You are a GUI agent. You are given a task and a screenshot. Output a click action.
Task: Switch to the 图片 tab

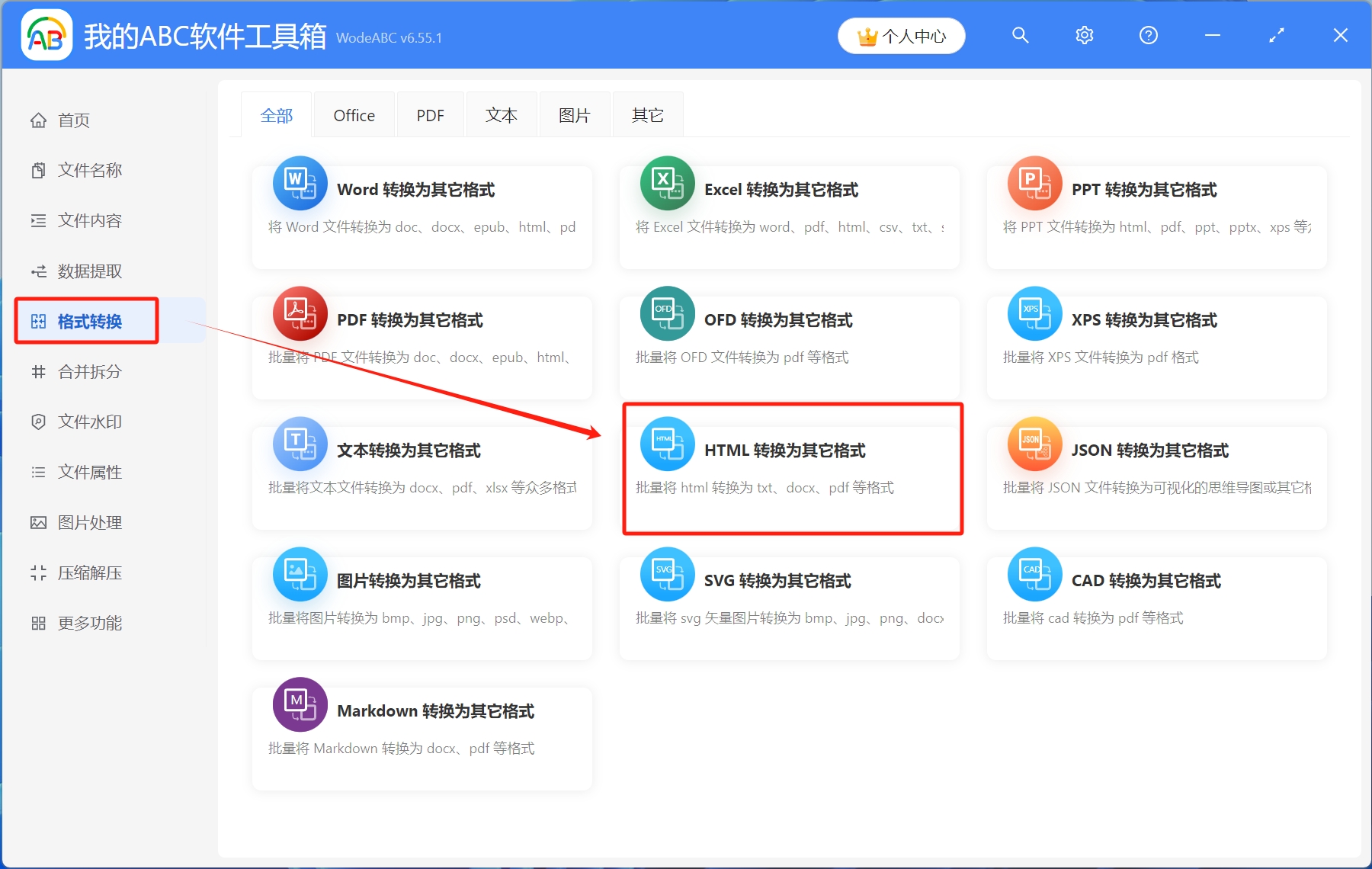575,114
